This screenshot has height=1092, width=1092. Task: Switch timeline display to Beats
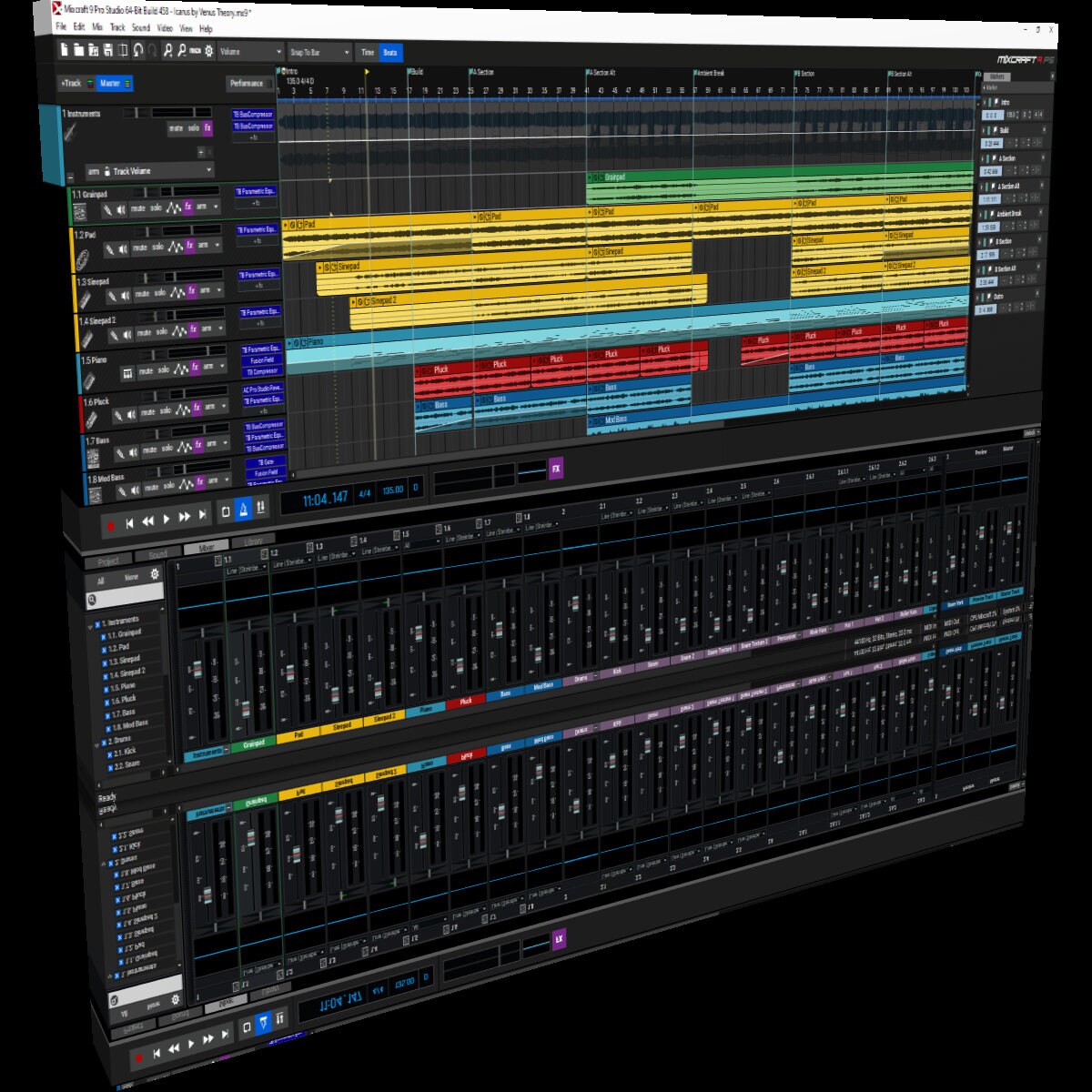click(x=389, y=53)
